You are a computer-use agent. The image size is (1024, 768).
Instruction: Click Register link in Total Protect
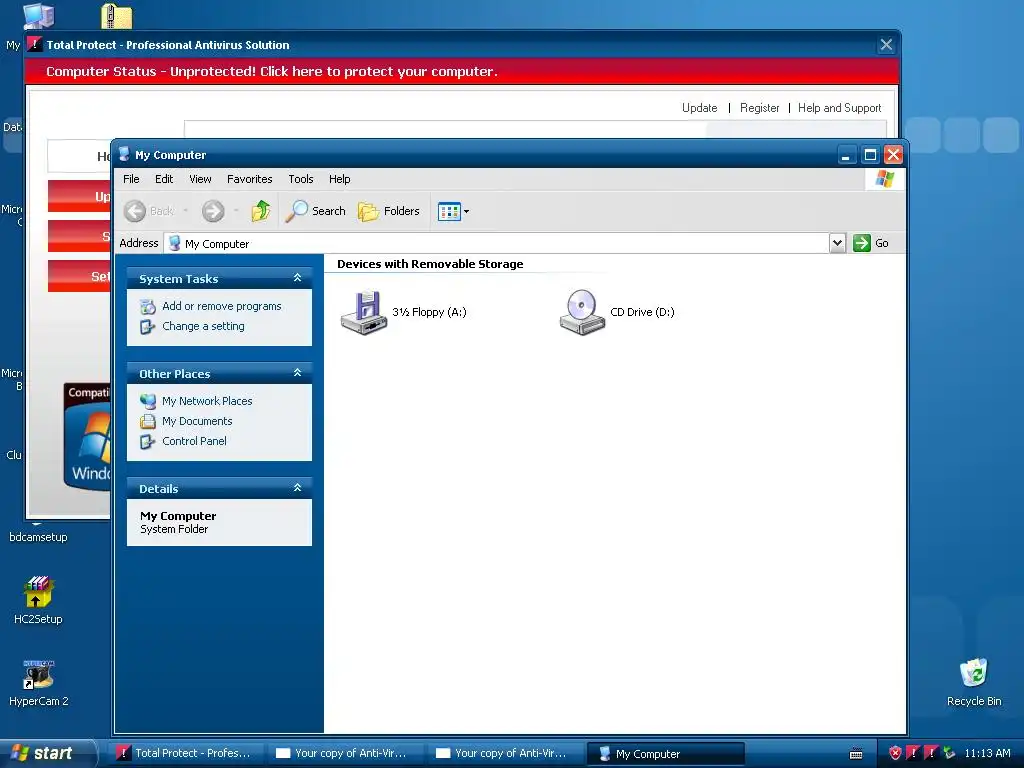(760, 108)
